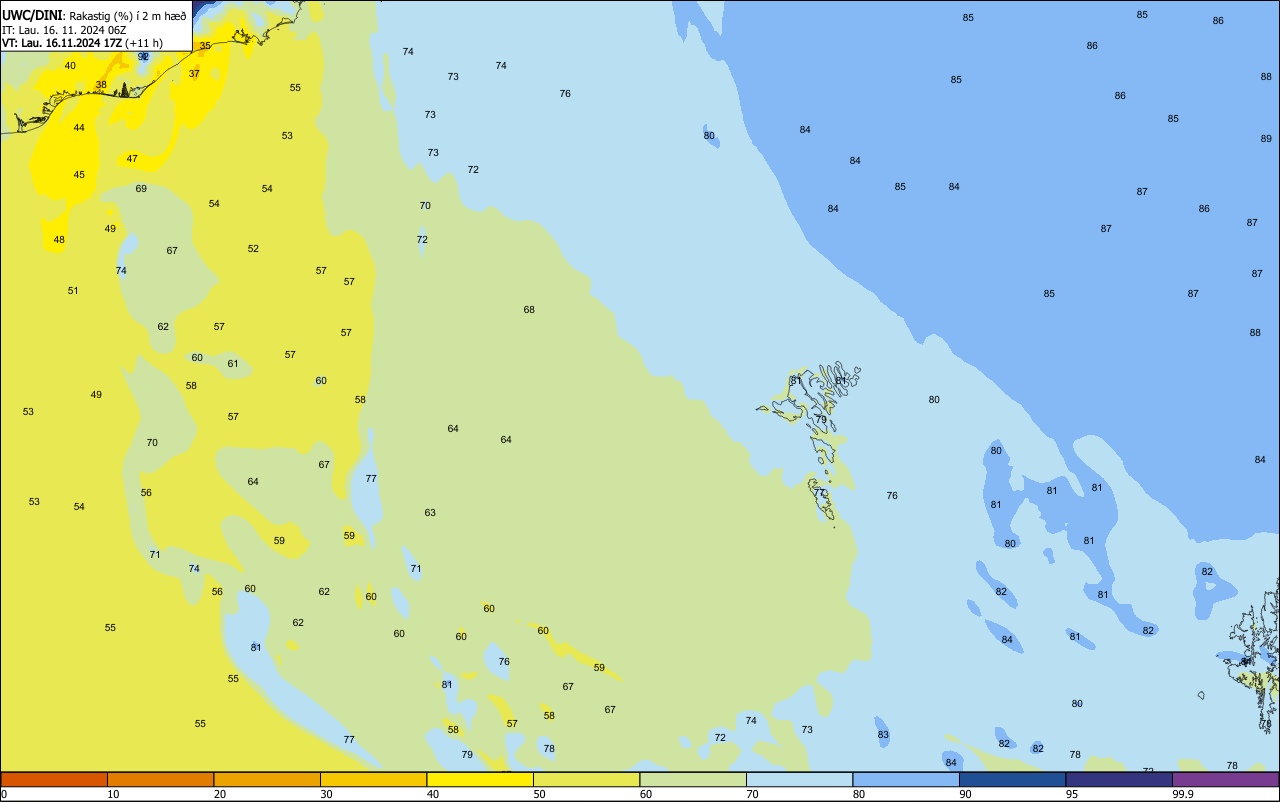1280x802 pixels.
Task: Click the 0–10 dark orange legend swatch
Action: 54,779
